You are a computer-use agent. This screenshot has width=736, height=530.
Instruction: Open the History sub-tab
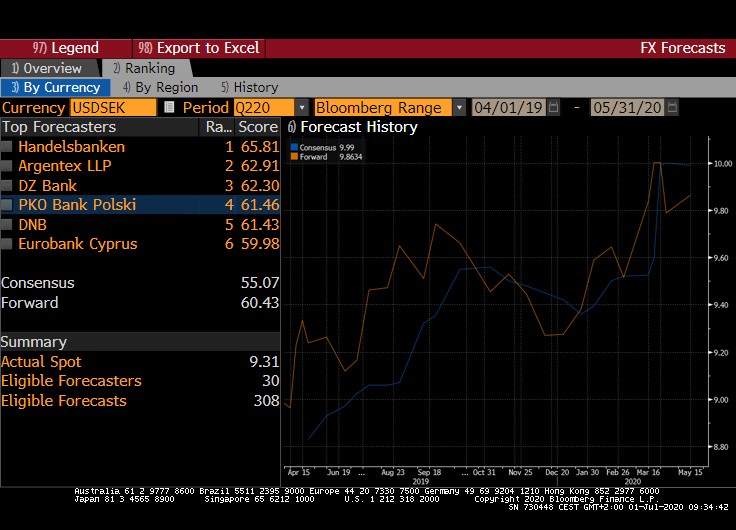[x=250, y=87]
